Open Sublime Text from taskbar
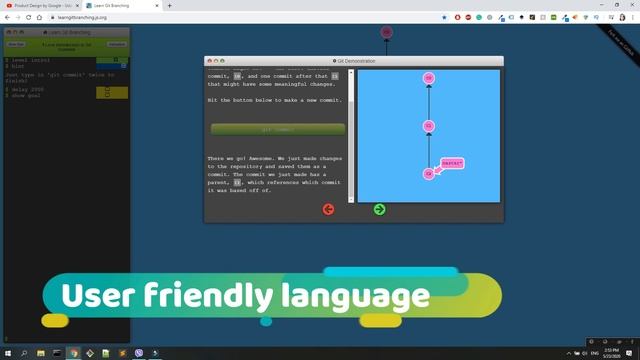This screenshot has width=640, height=360. tap(122, 353)
